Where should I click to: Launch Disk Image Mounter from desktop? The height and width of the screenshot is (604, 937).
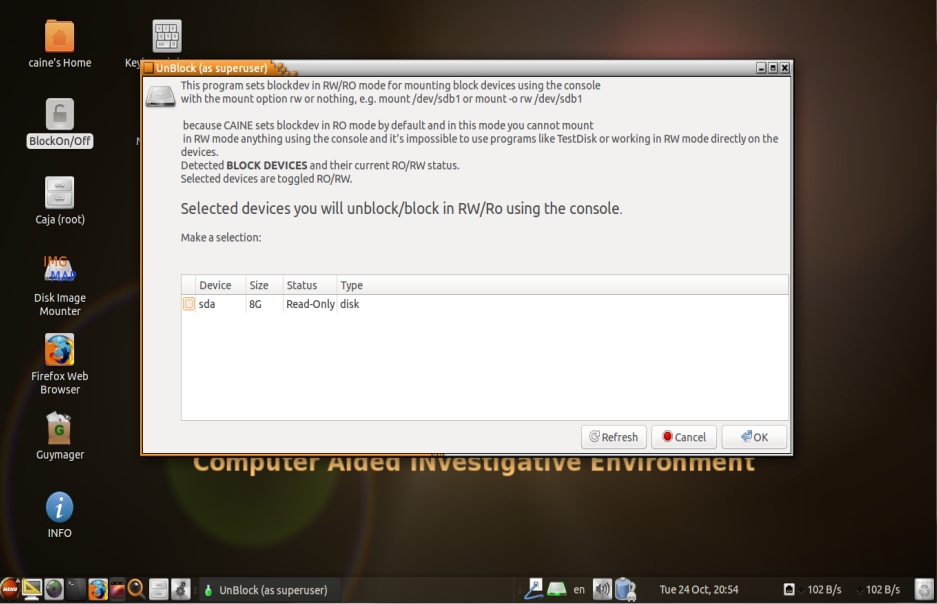[59, 269]
